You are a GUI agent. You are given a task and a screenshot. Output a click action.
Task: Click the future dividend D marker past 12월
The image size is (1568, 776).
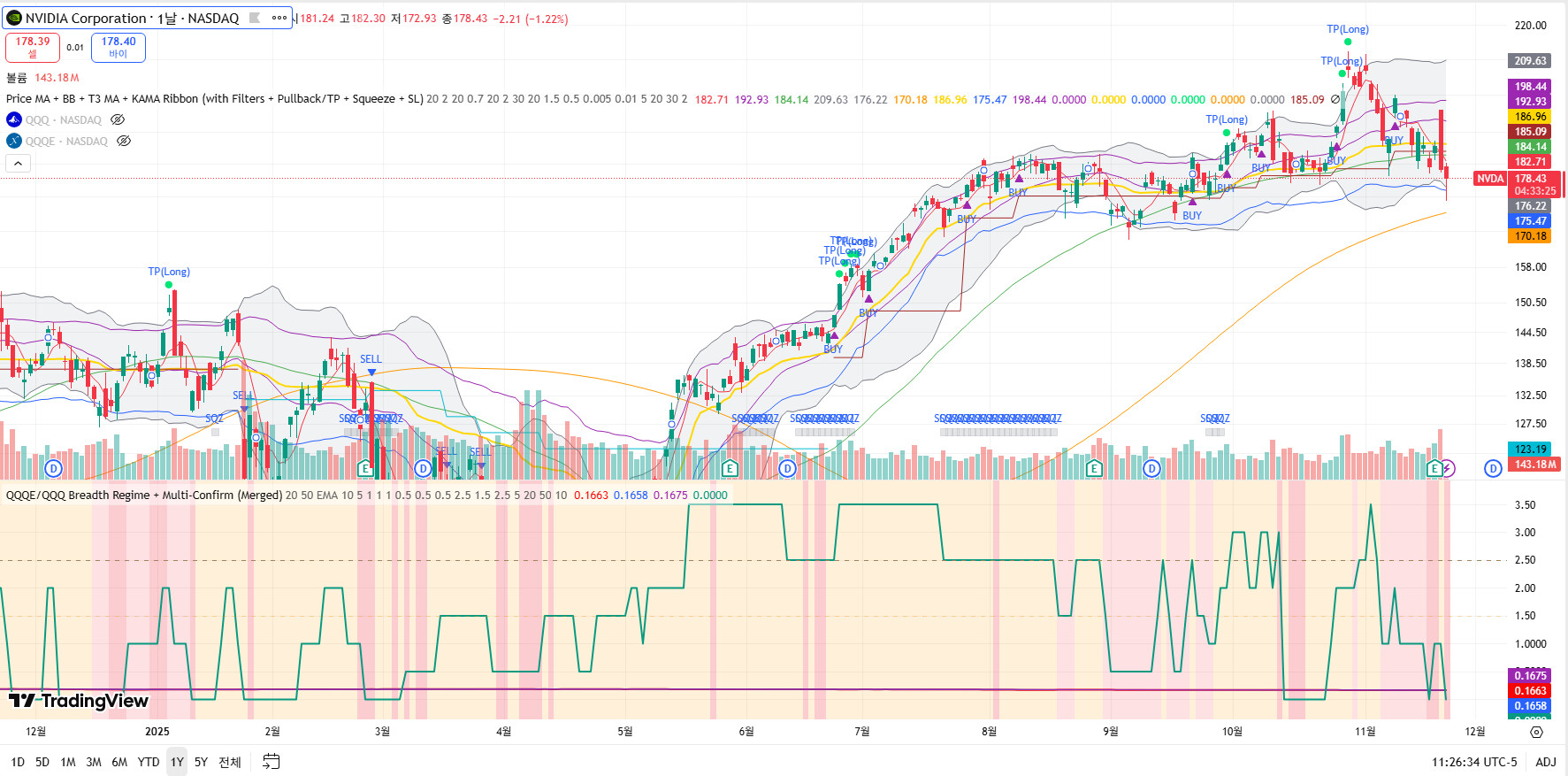point(1493,468)
